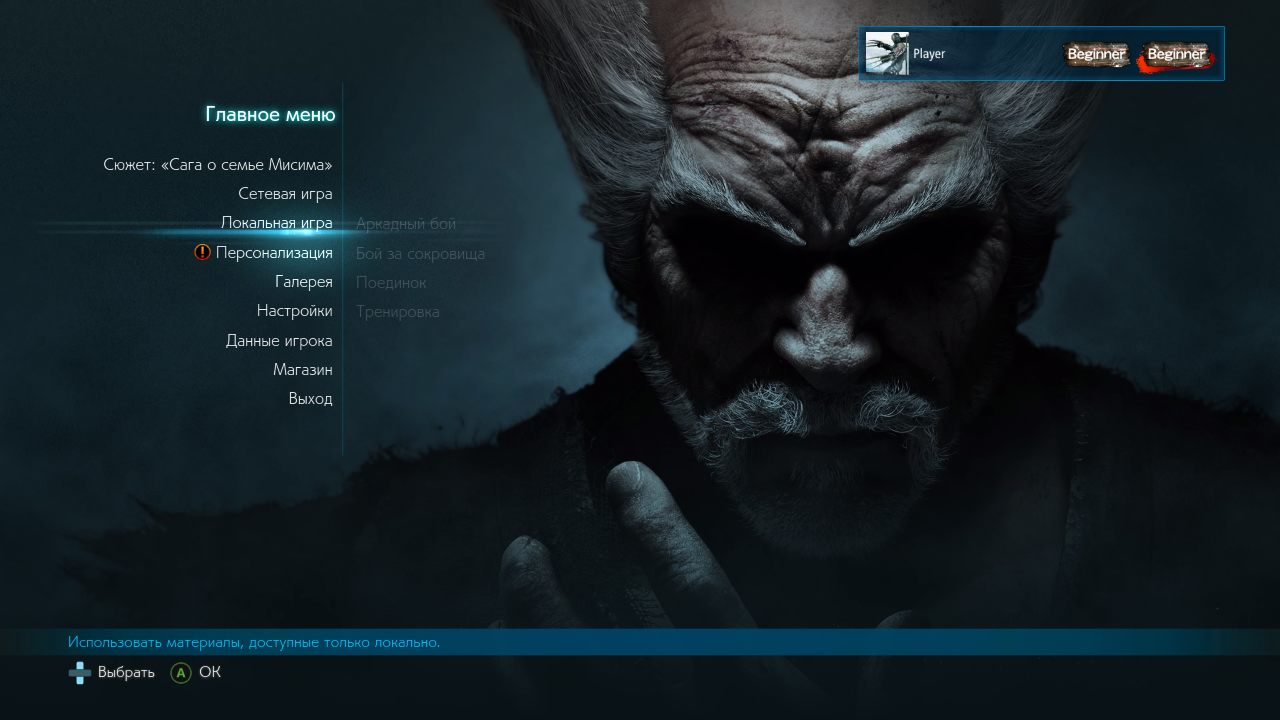Click the player avatar picture
This screenshot has width=1280, height=720.
pyautogui.click(x=887, y=54)
